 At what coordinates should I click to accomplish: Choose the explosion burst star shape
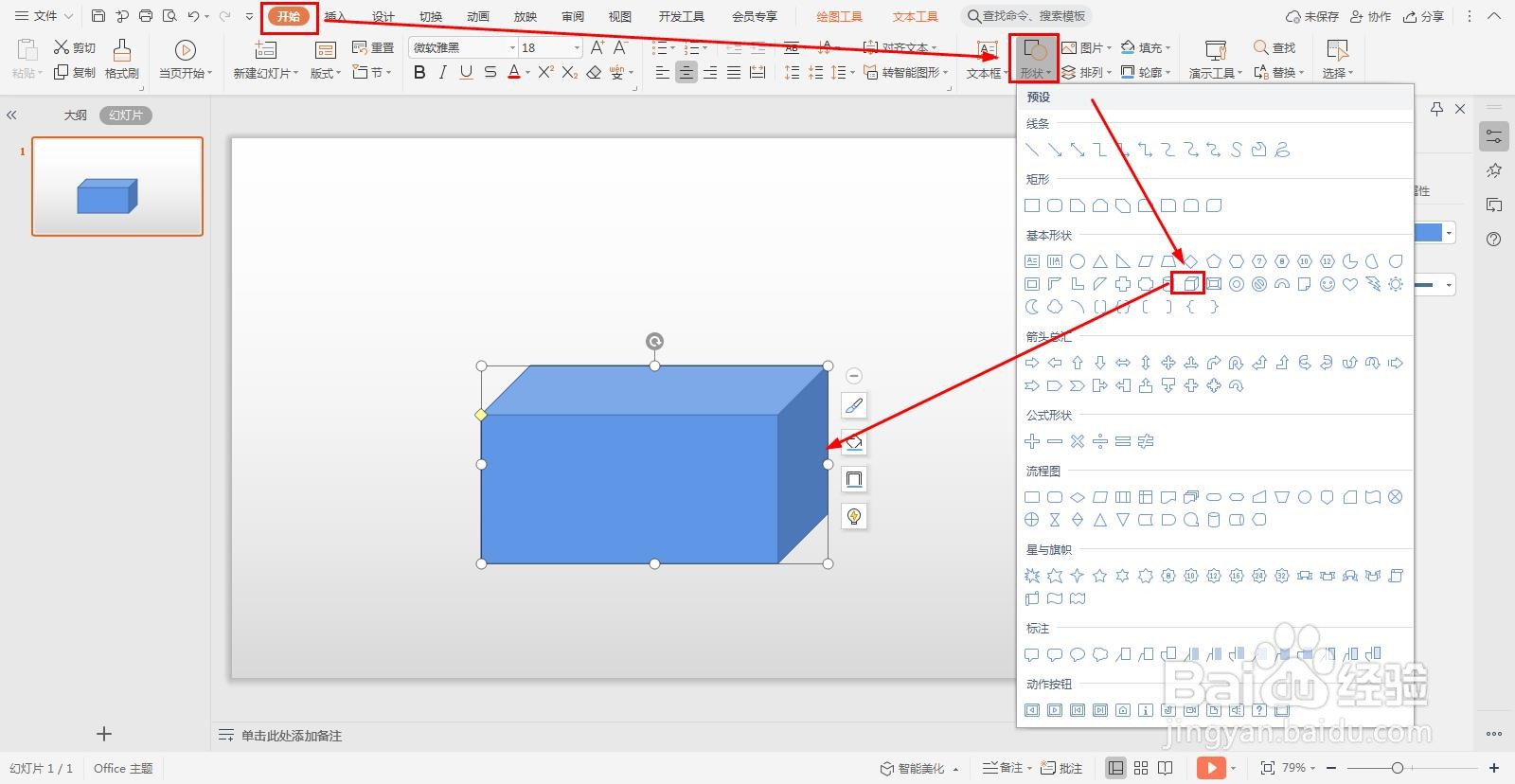1032,576
